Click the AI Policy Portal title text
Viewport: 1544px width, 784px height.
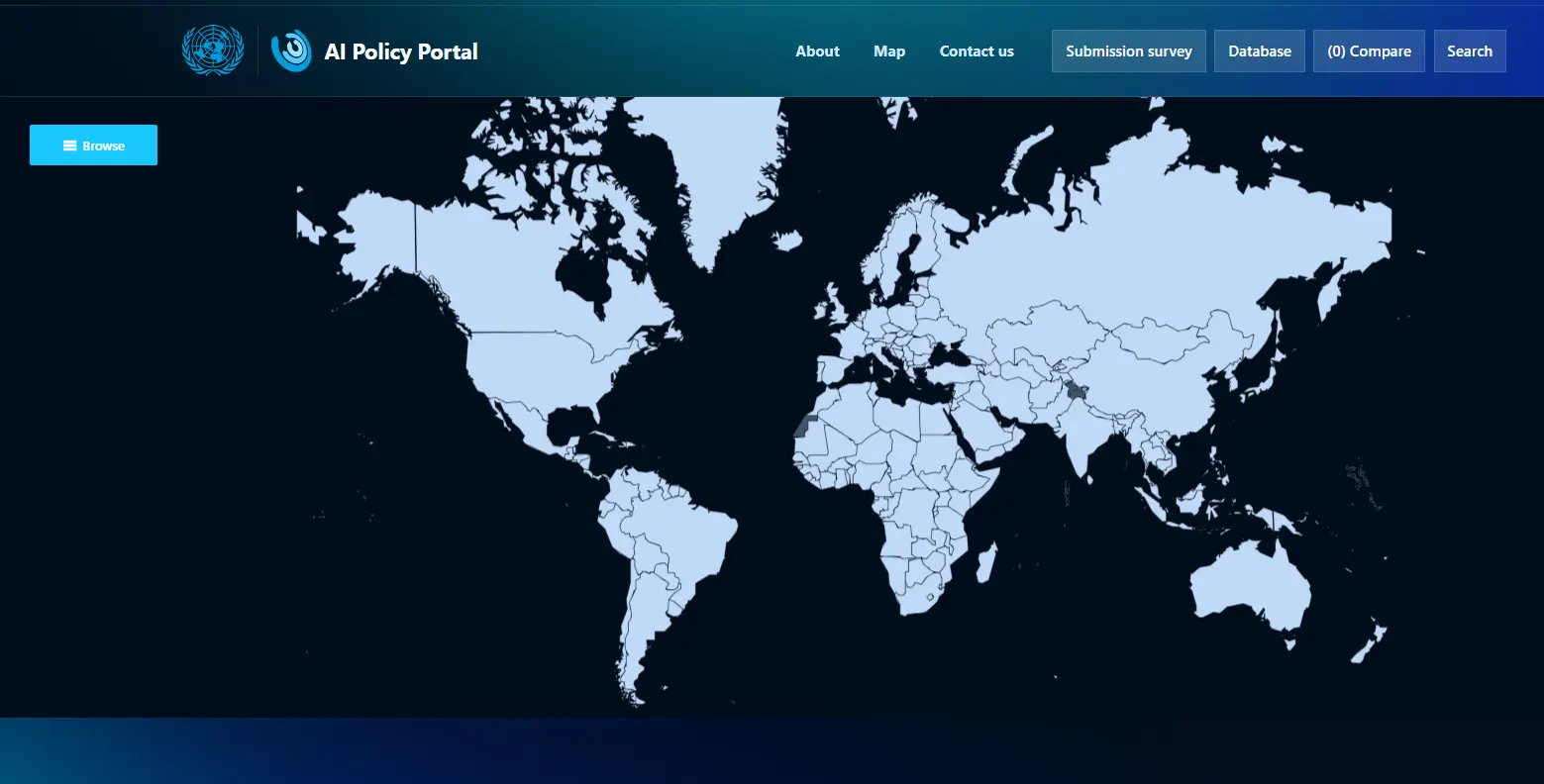click(401, 51)
